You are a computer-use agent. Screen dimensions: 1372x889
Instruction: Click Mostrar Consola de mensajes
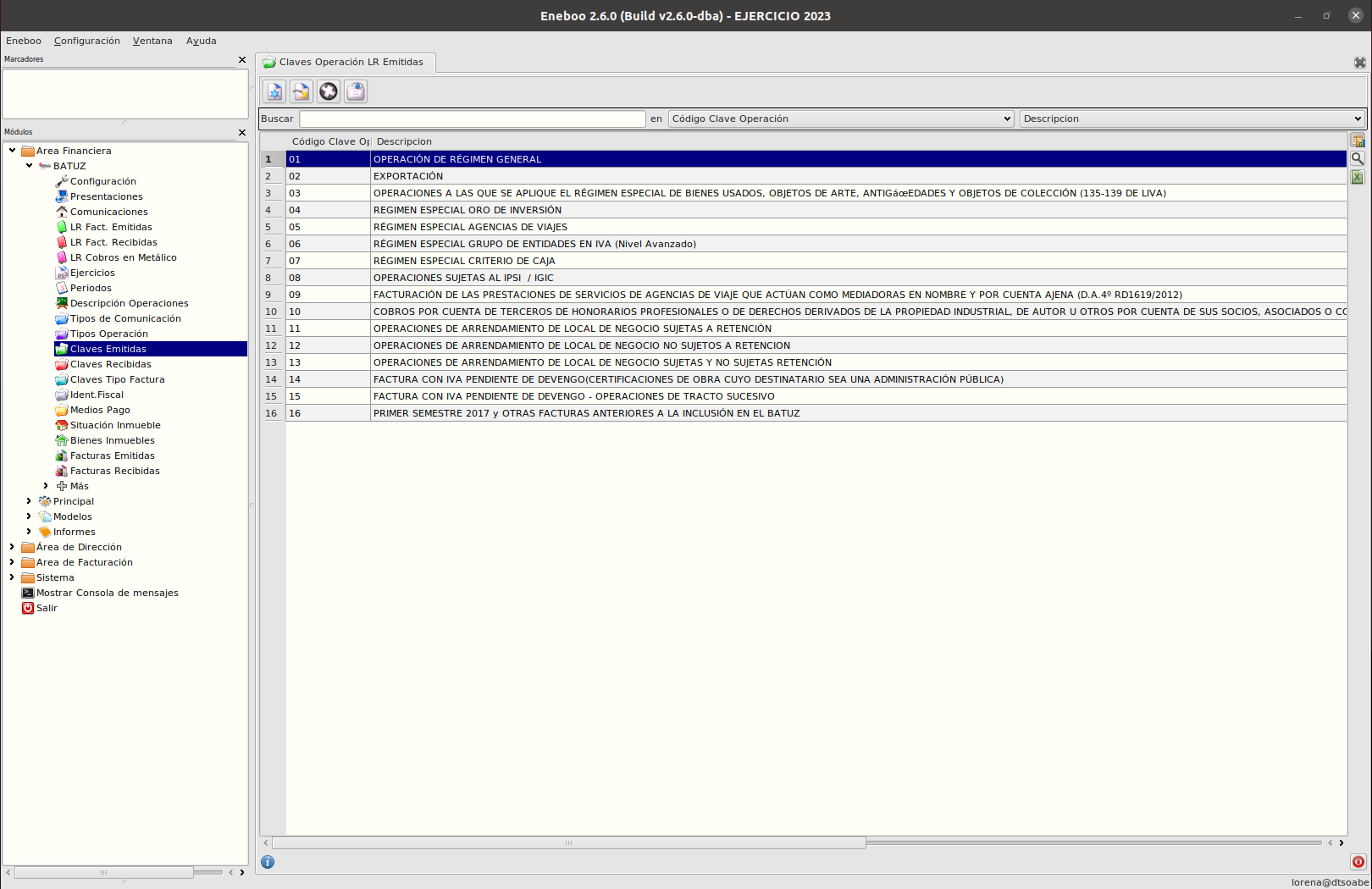point(100,593)
